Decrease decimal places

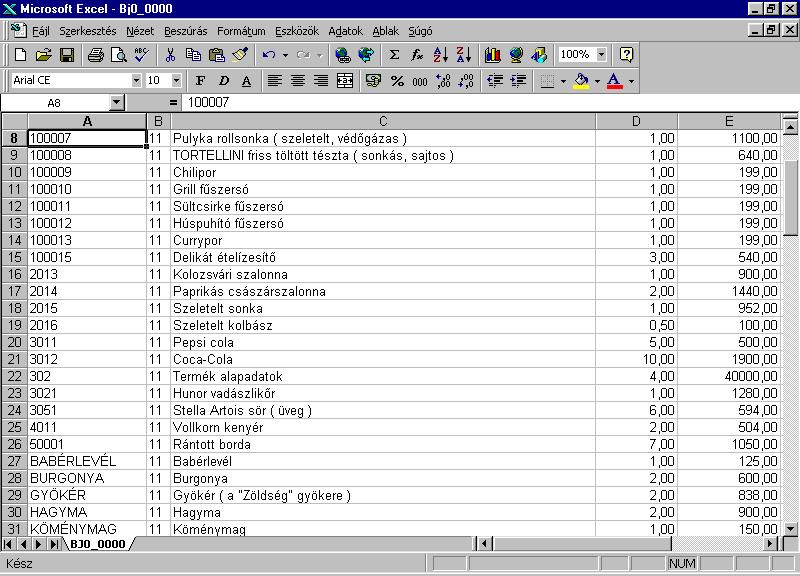466,81
